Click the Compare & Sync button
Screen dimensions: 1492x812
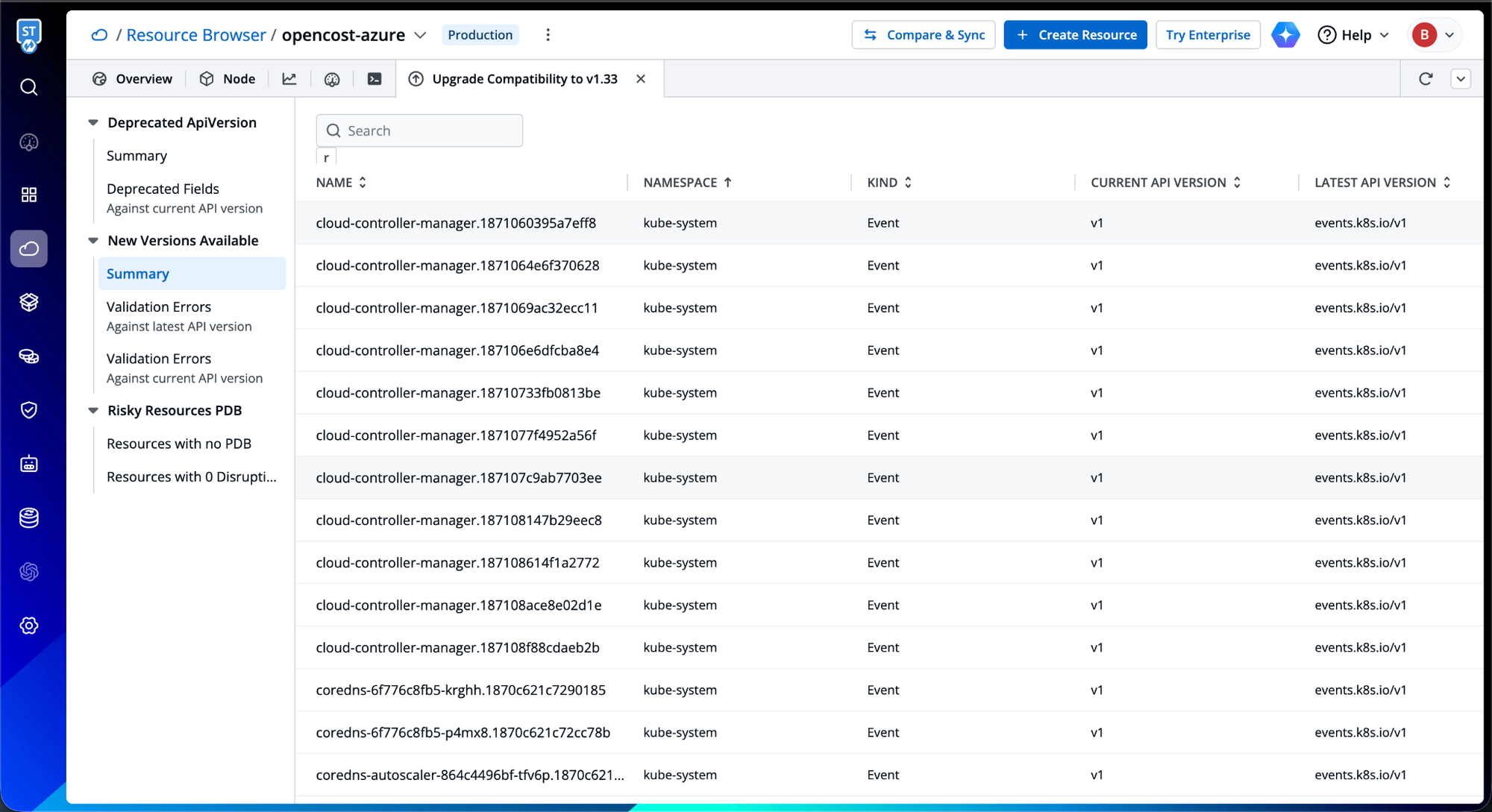pos(924,35)
